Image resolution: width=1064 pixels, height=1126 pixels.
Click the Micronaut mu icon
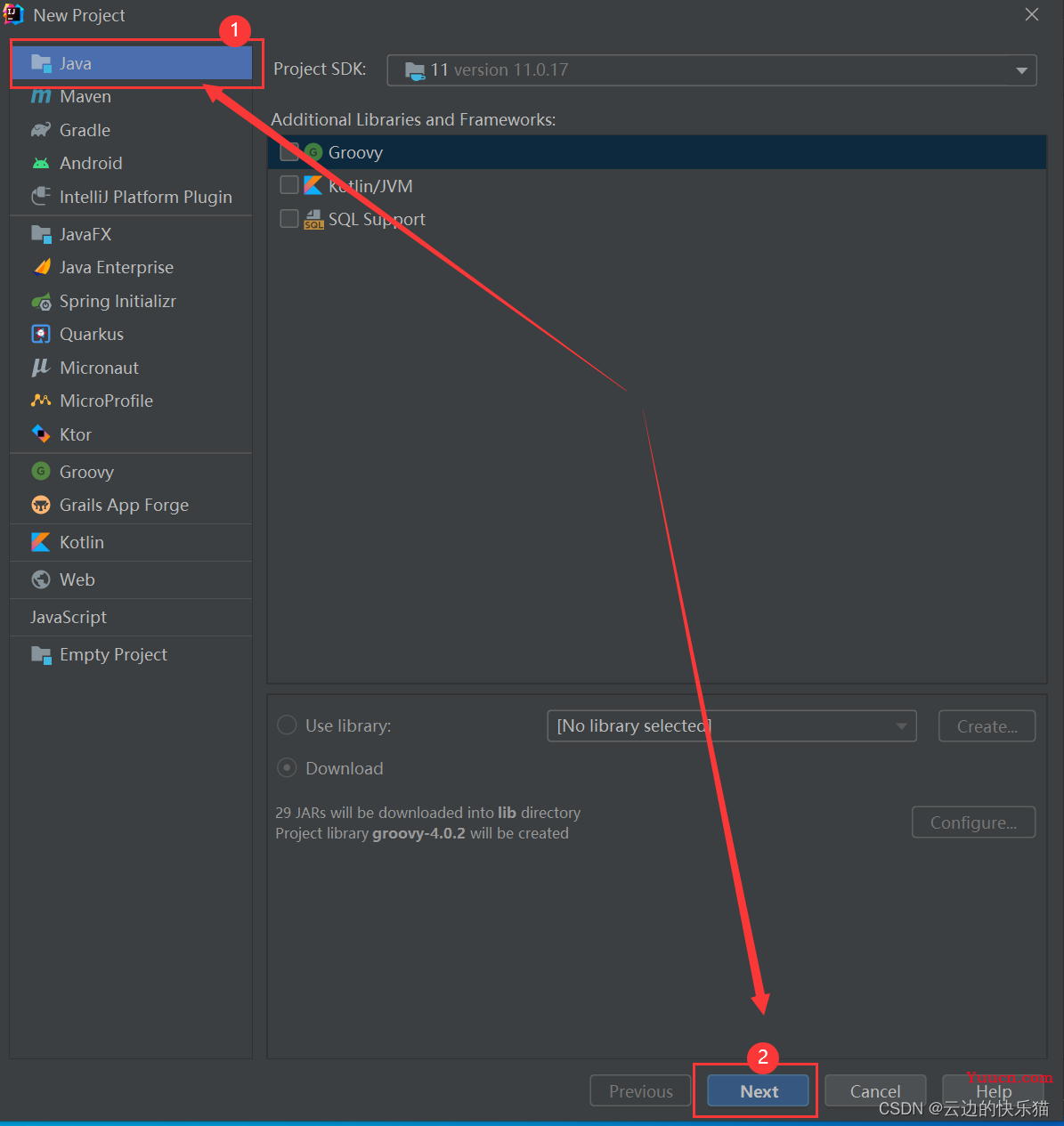[x=41, y=368]
